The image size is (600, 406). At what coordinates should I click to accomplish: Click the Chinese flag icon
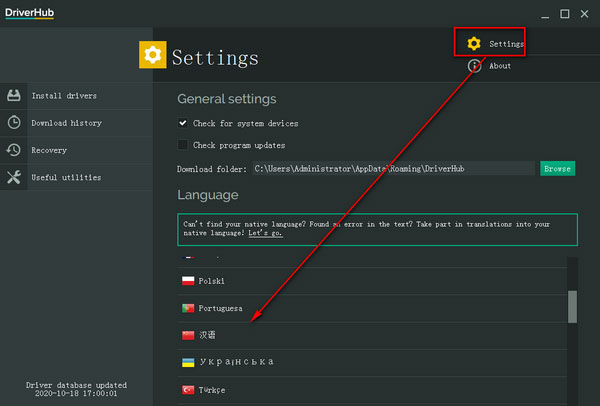coord(187,335)
